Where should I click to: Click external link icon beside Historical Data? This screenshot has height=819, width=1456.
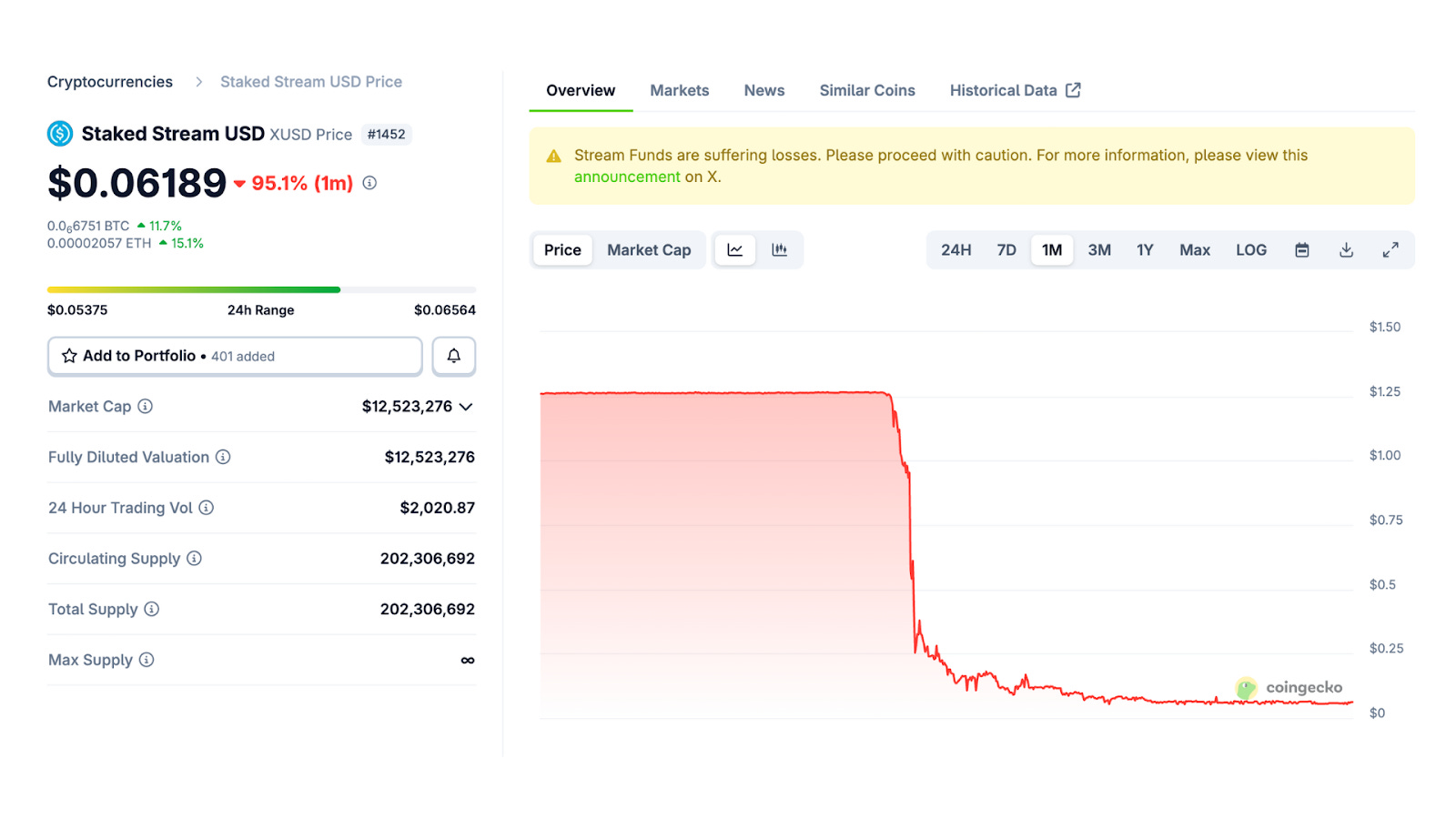point(1074,90)
